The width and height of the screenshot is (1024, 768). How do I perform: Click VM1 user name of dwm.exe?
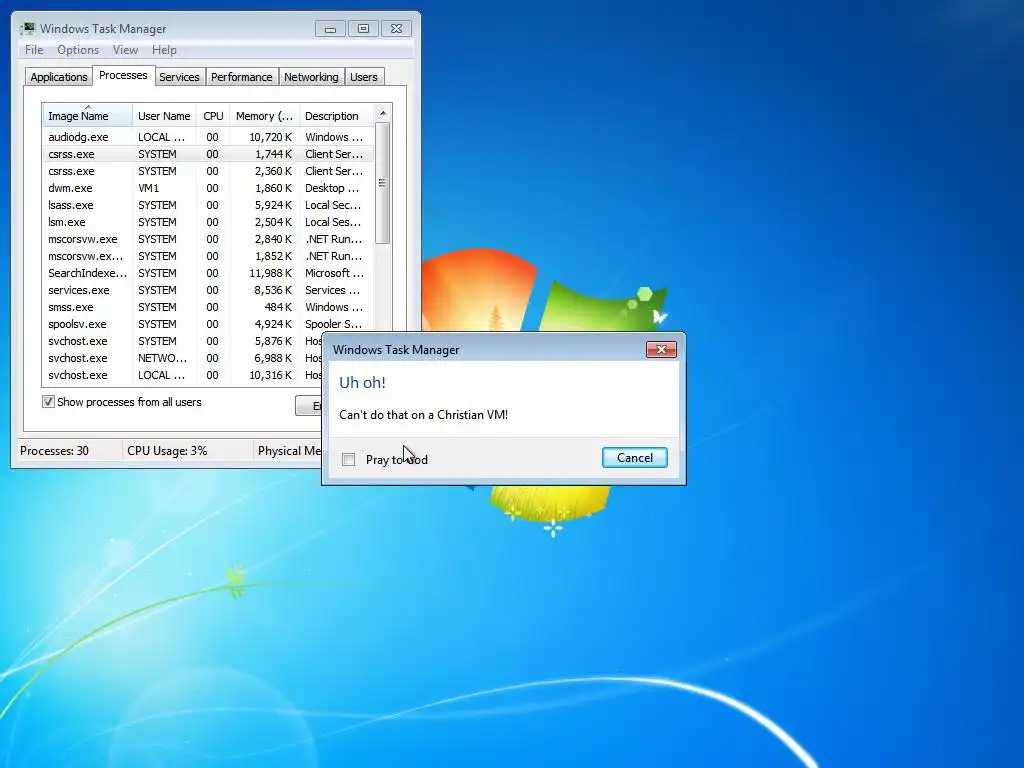coord(148,188)
